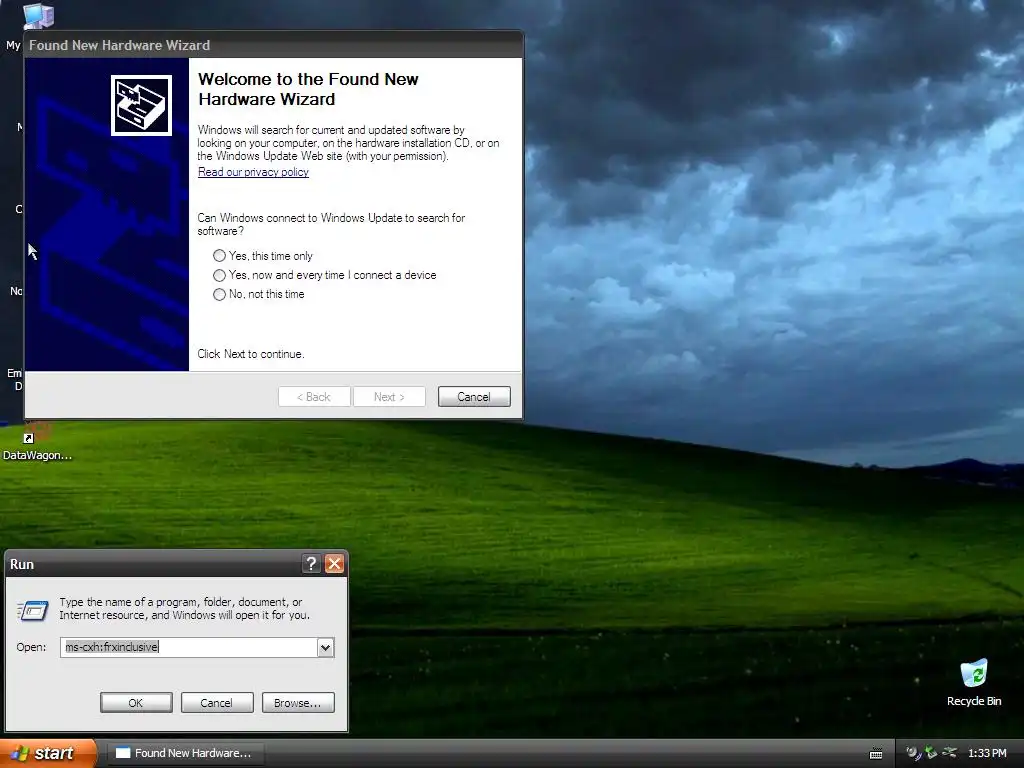Click Browse... in the Run dialog
The width and height of the screenshot is (1024, 768).
click(298, 703)
